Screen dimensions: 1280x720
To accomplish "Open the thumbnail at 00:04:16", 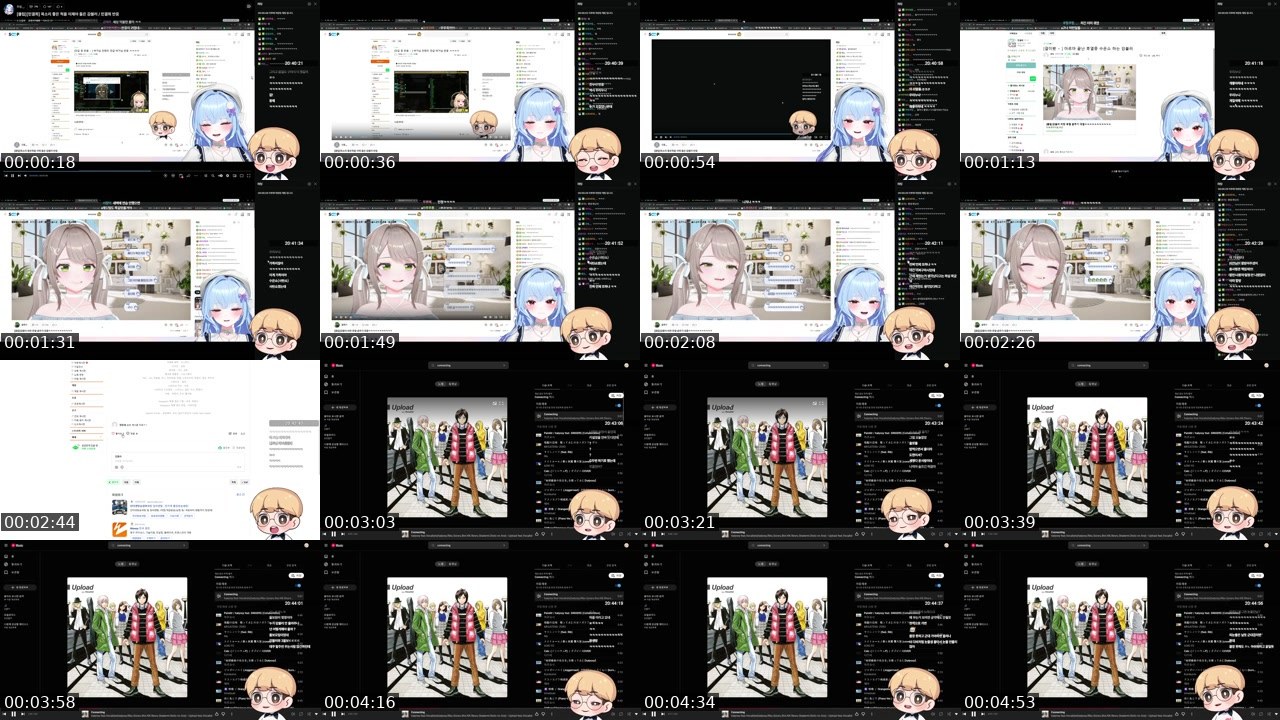I will click(480, 630).
